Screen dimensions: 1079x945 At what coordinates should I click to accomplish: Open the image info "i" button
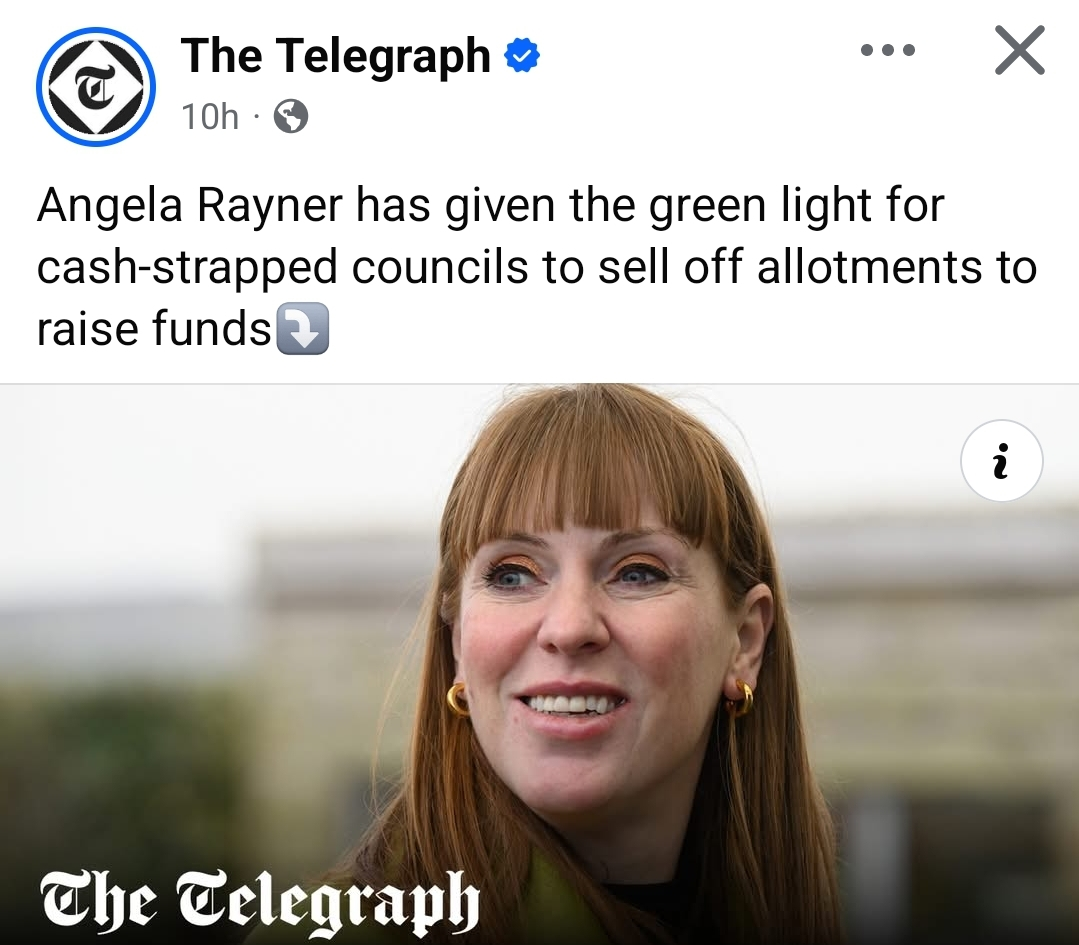click(x=1001, y=460)
